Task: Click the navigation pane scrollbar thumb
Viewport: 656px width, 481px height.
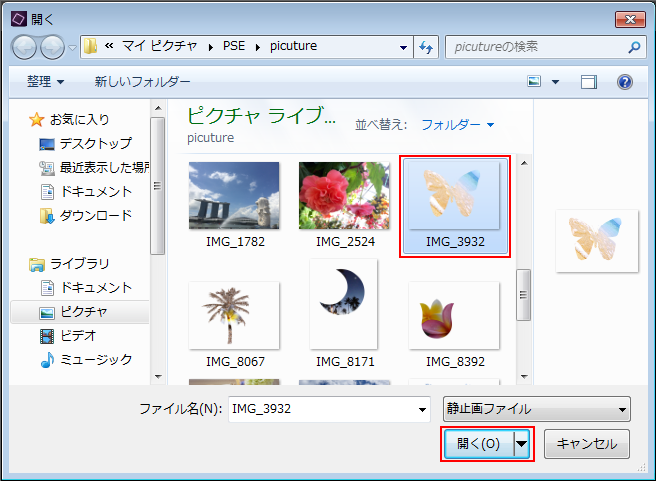Action: (158, 185)
